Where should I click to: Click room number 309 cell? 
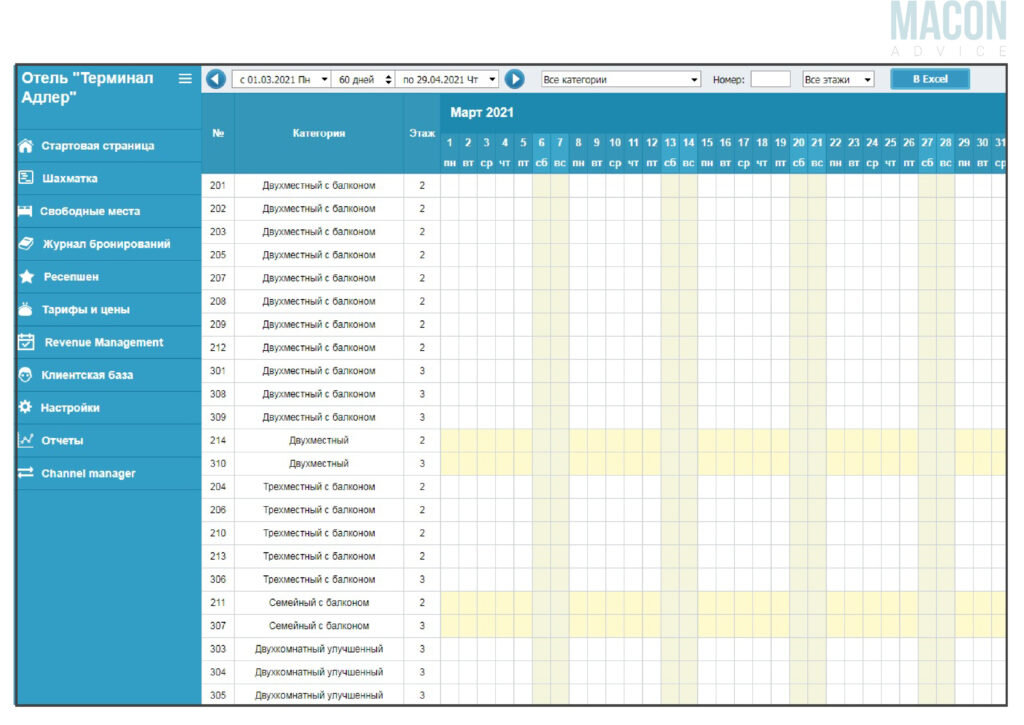click(x=218, y=417)
